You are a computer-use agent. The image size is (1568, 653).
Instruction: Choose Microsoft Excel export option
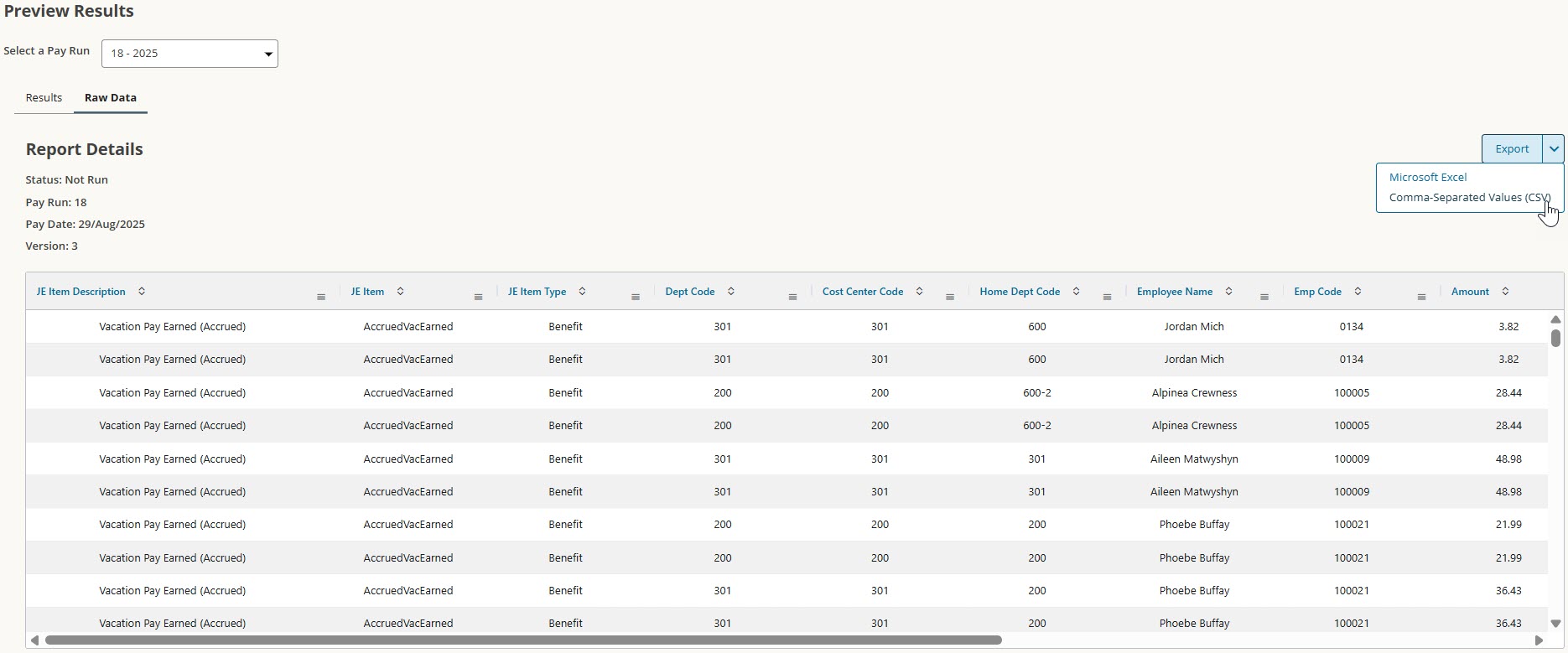click(x=1428, y=177)
